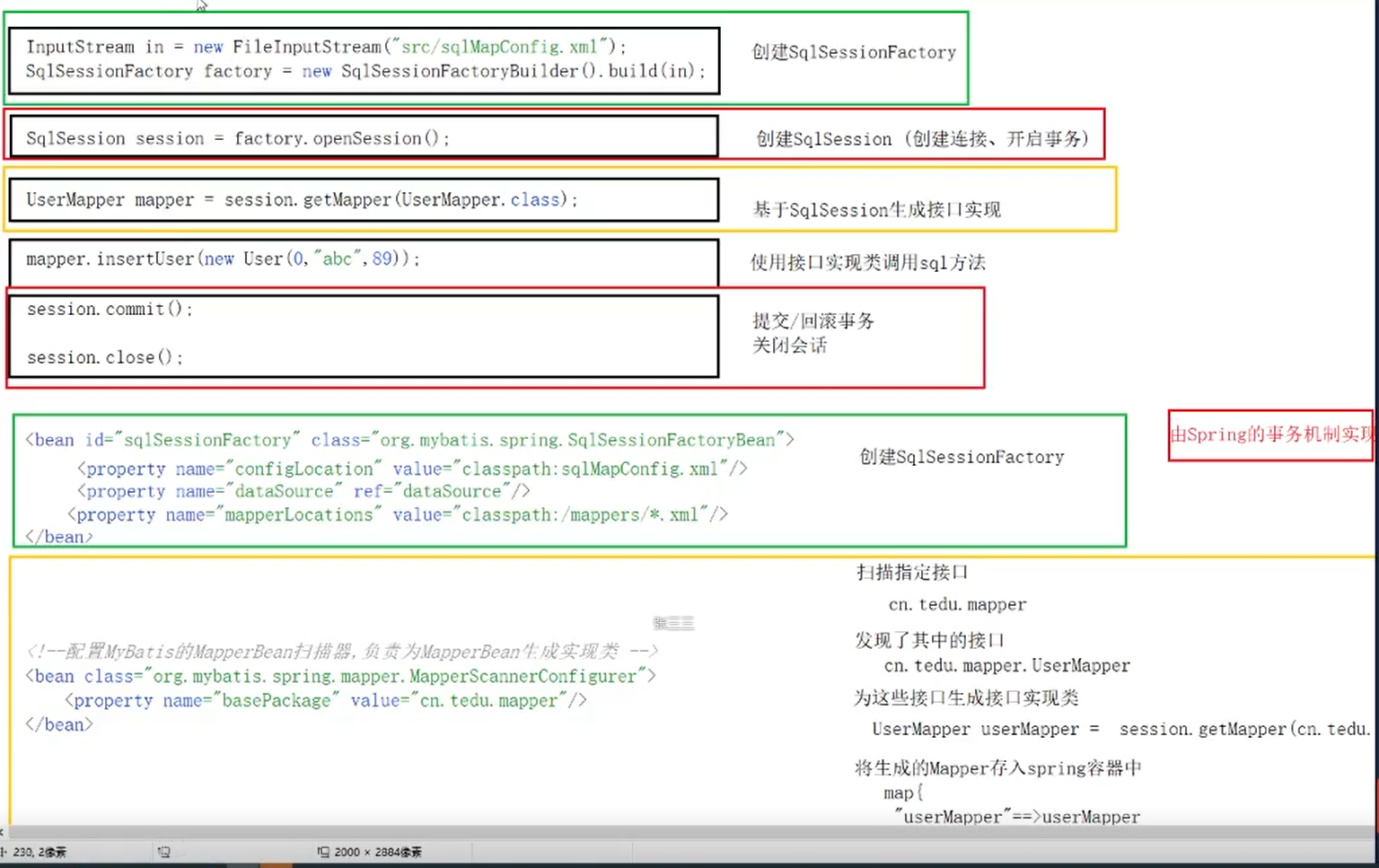This screenshot has height=868, width=1379.
Task: Click the property name="configLocation" line
Action: click(x=412, y=469)
